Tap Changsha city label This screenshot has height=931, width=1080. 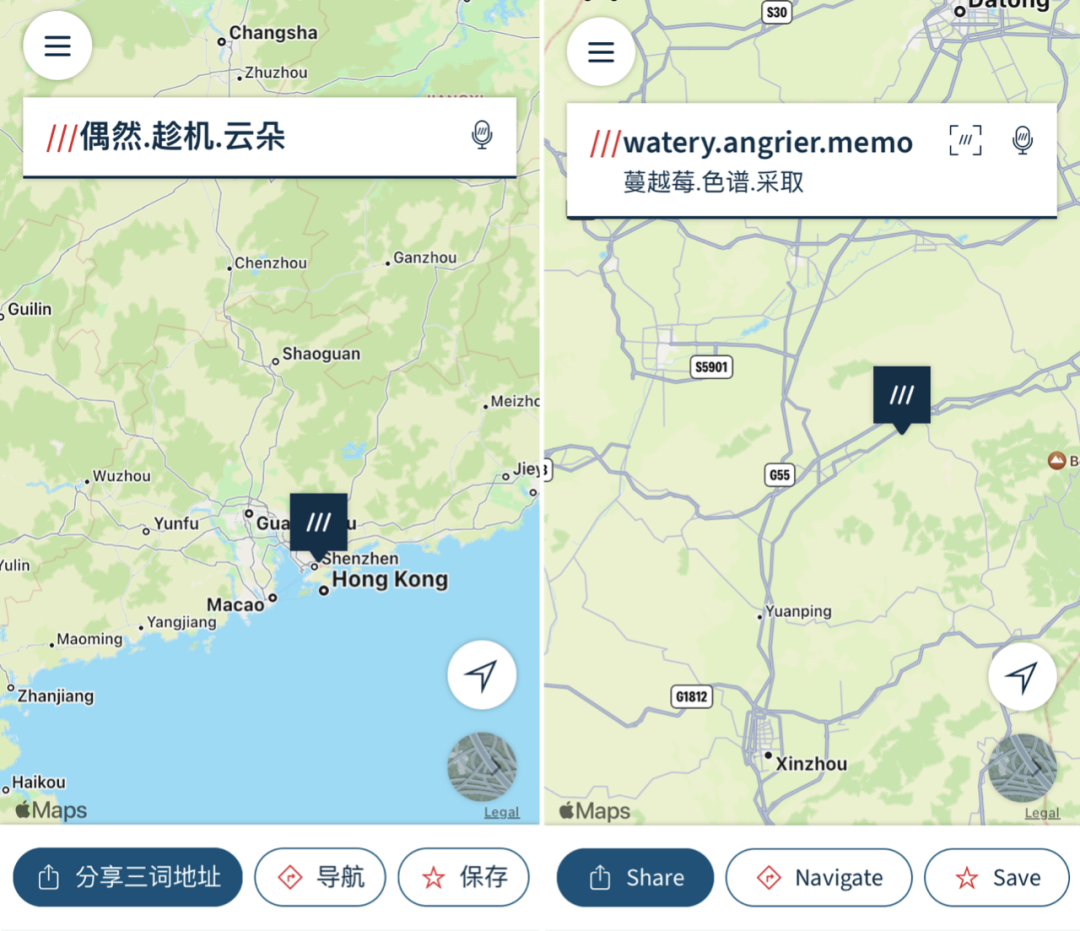coord(273,33)
